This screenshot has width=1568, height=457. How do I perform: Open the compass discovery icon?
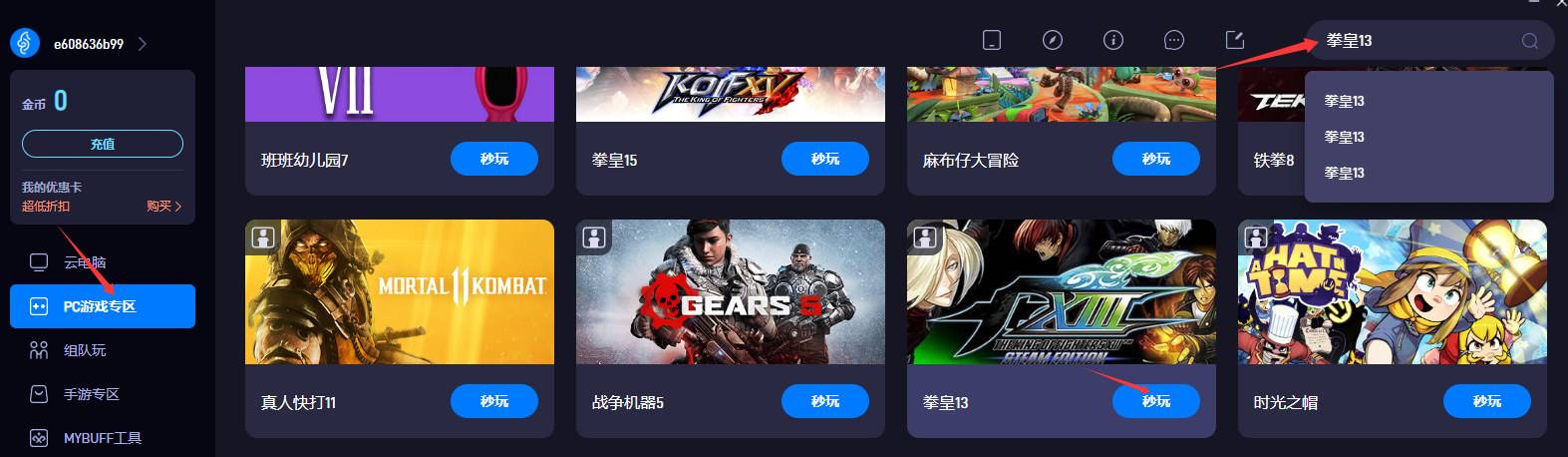point(1053,40)
